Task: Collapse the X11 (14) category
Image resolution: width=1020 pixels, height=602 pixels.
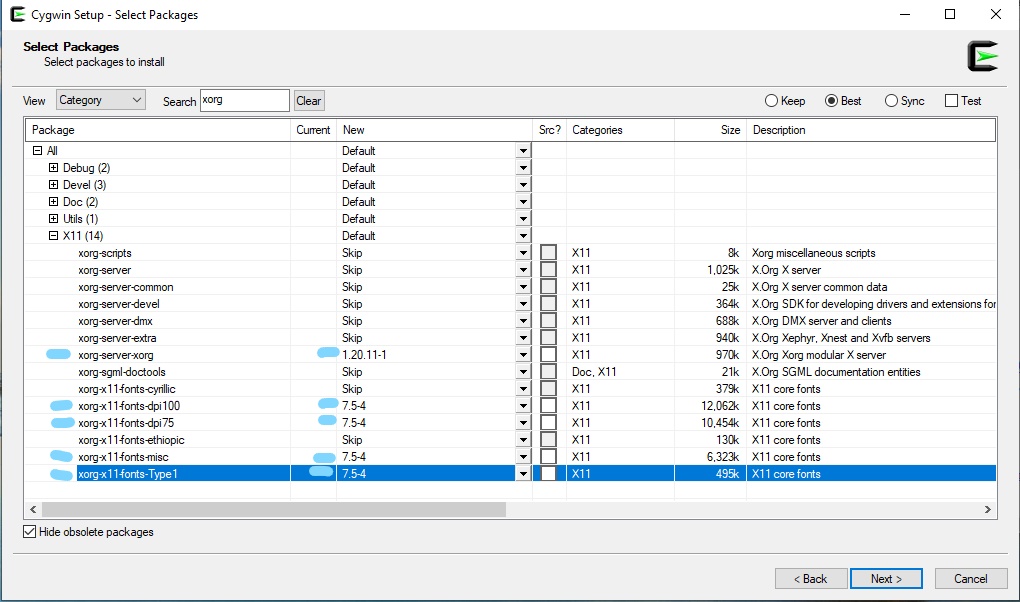Action: click(x=53, y=236)
